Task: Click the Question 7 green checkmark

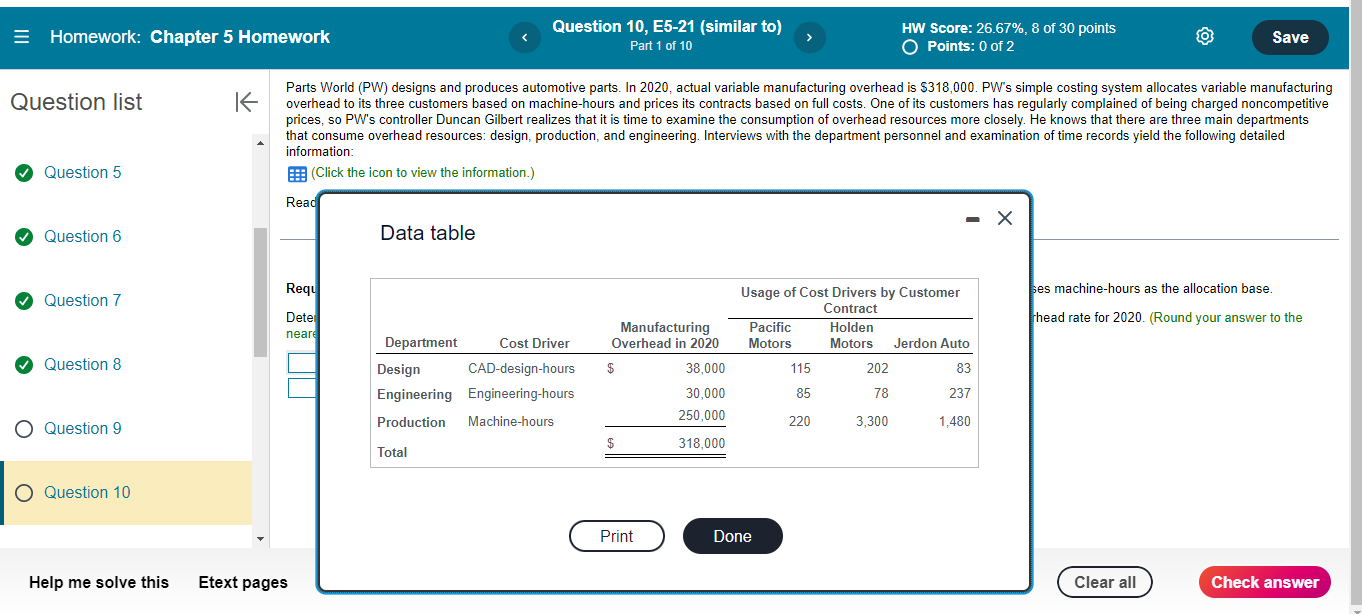Action: [x=23, y=300]
